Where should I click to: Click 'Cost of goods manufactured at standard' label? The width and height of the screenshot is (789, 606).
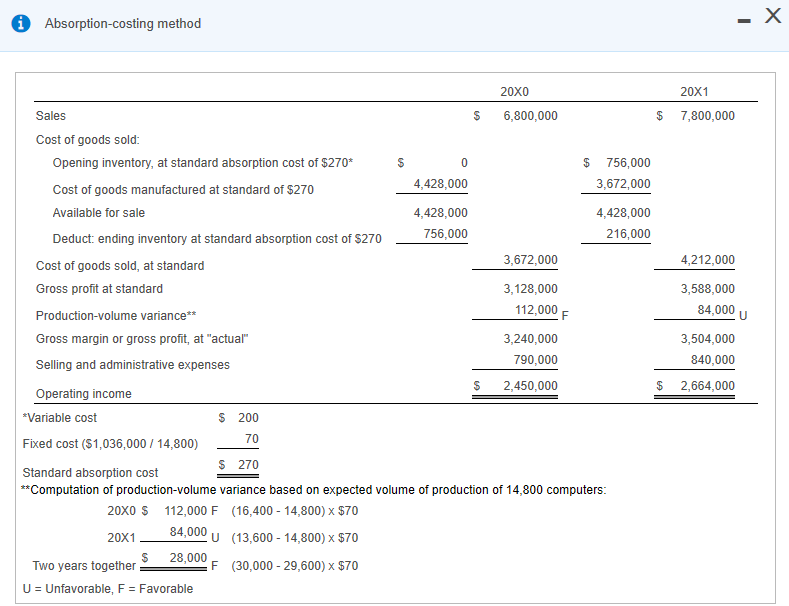pos(183,190)
